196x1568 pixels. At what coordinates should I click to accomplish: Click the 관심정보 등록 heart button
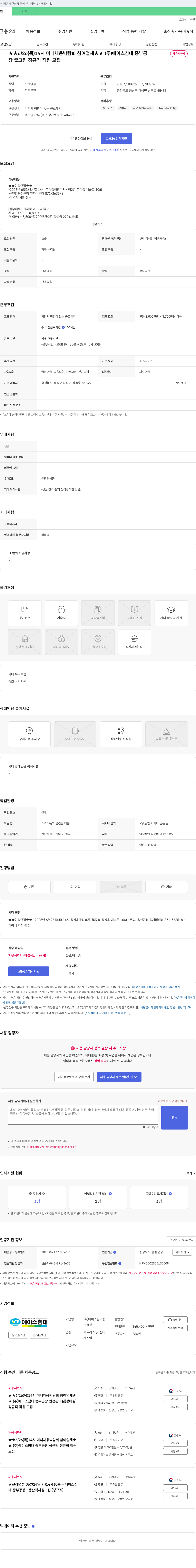pos(81,138)
